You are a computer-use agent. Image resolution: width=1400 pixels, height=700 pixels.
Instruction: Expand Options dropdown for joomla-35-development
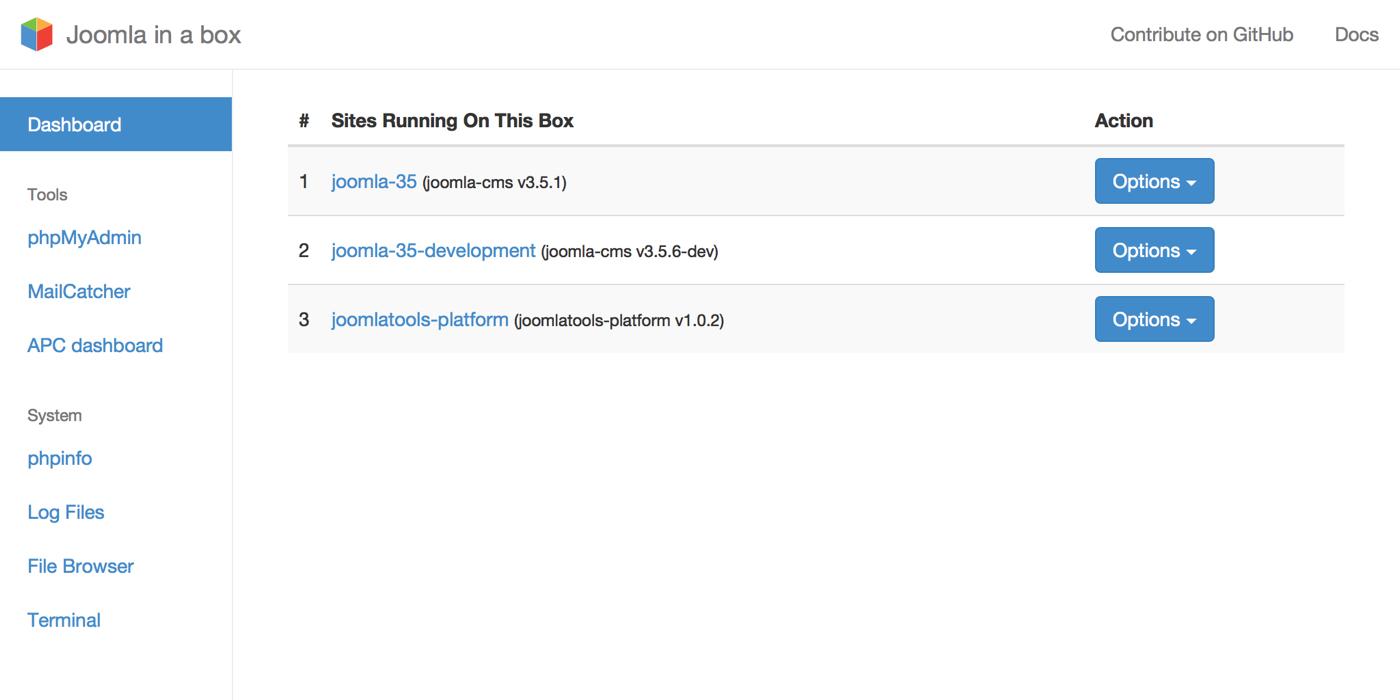click(x=1154, y=250)
